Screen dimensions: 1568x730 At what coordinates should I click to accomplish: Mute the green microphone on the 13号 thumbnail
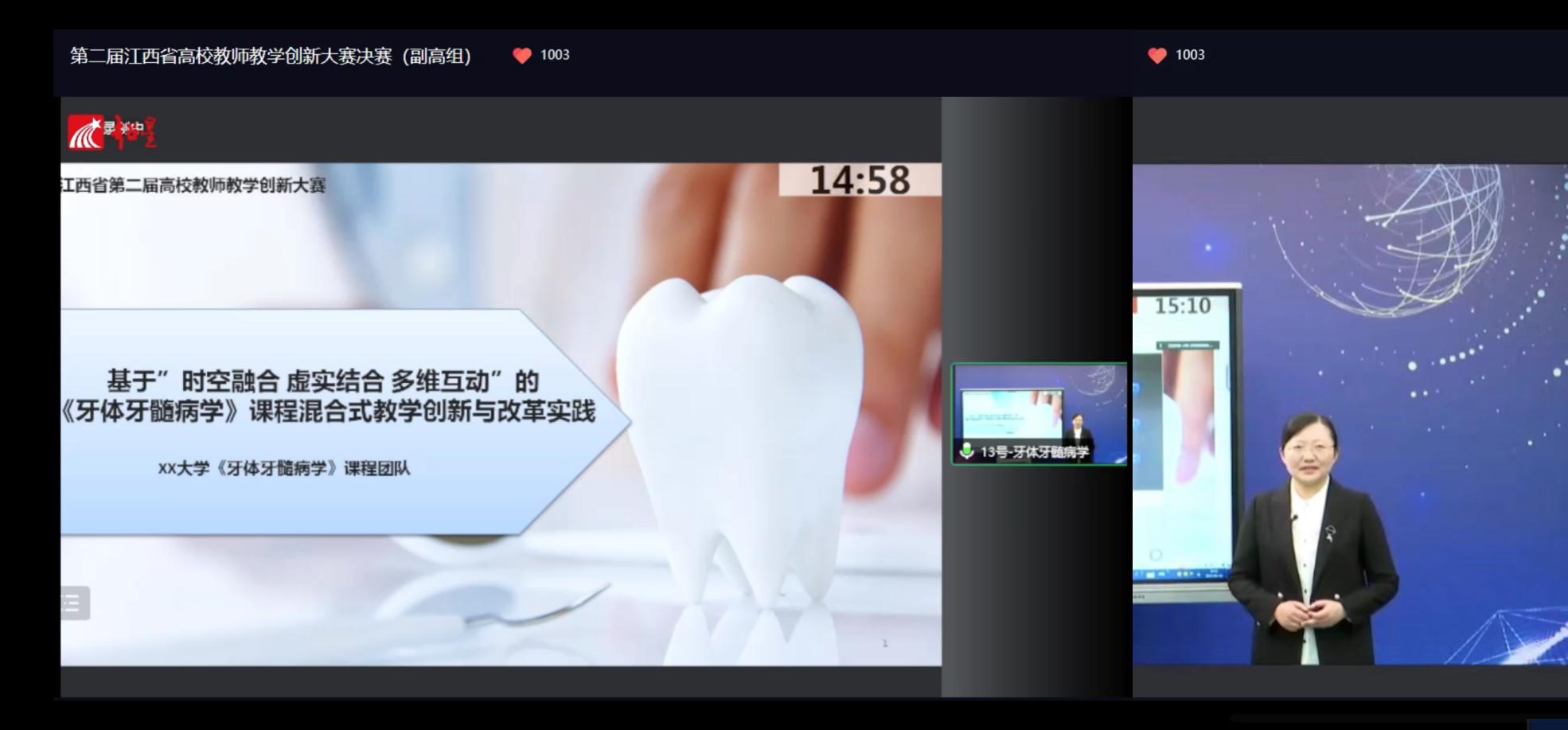[x=966, y=451]
